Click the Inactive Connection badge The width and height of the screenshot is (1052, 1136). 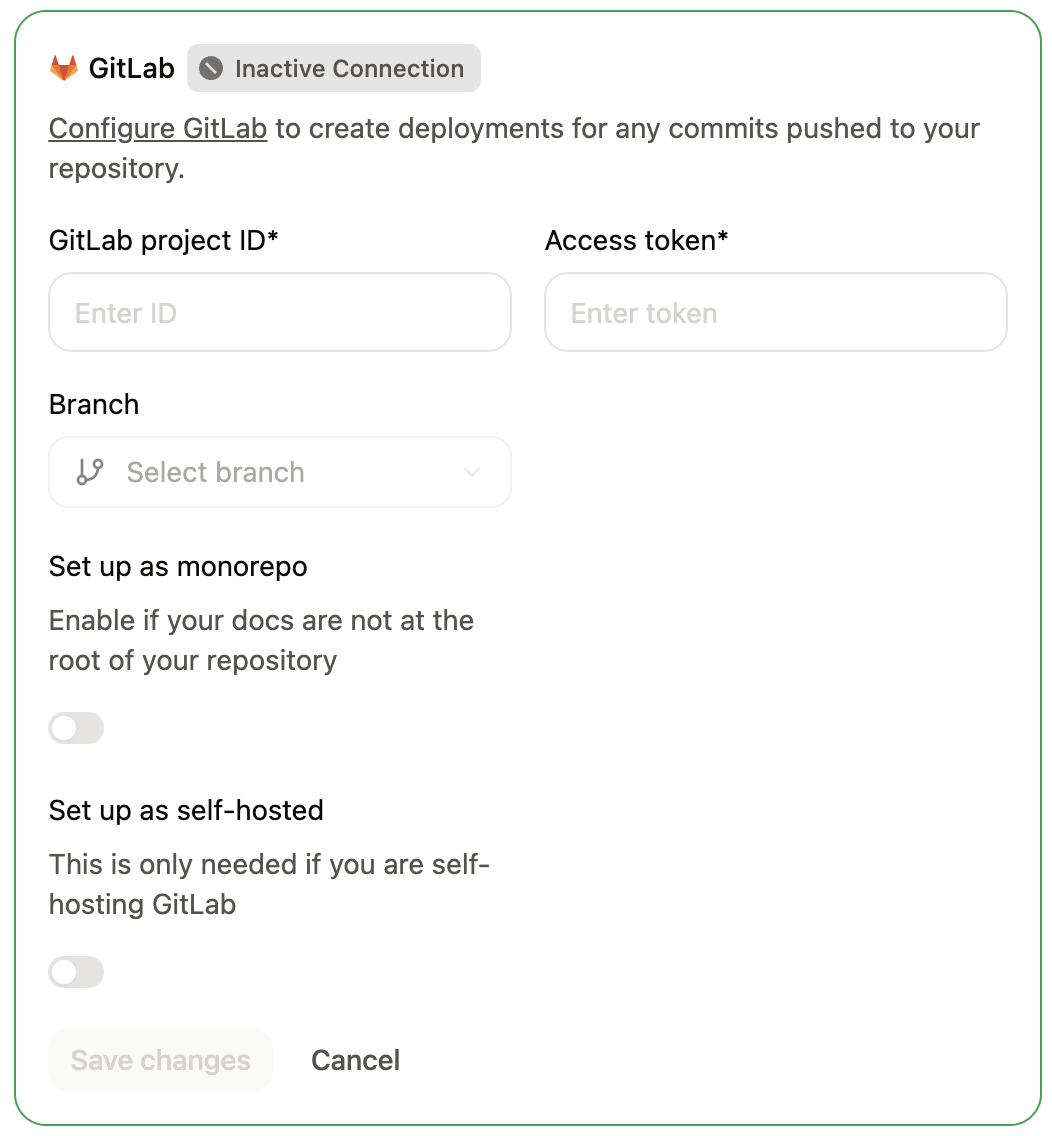point(333,68)
